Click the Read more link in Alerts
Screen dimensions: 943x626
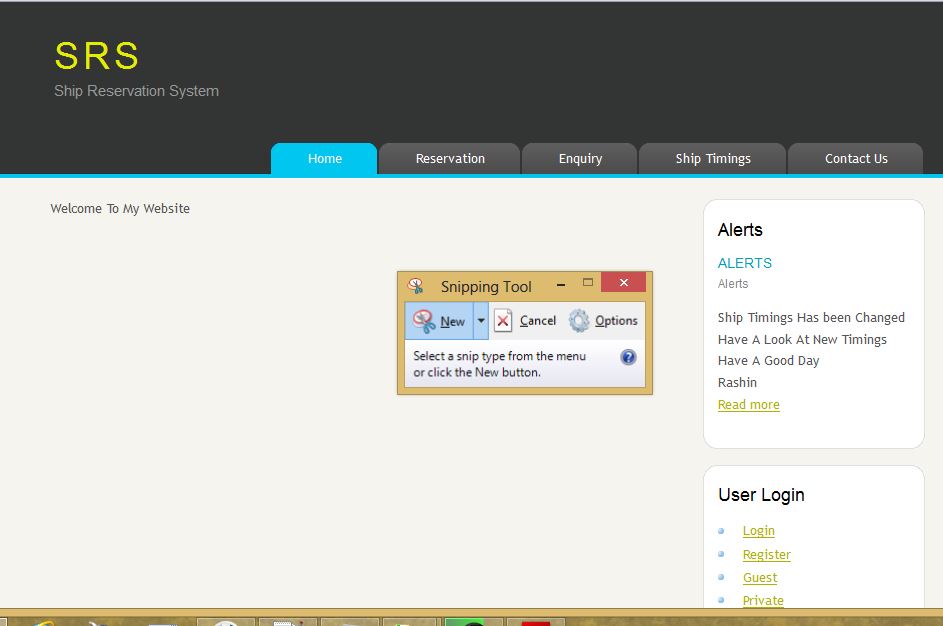[x=748, y=405]
